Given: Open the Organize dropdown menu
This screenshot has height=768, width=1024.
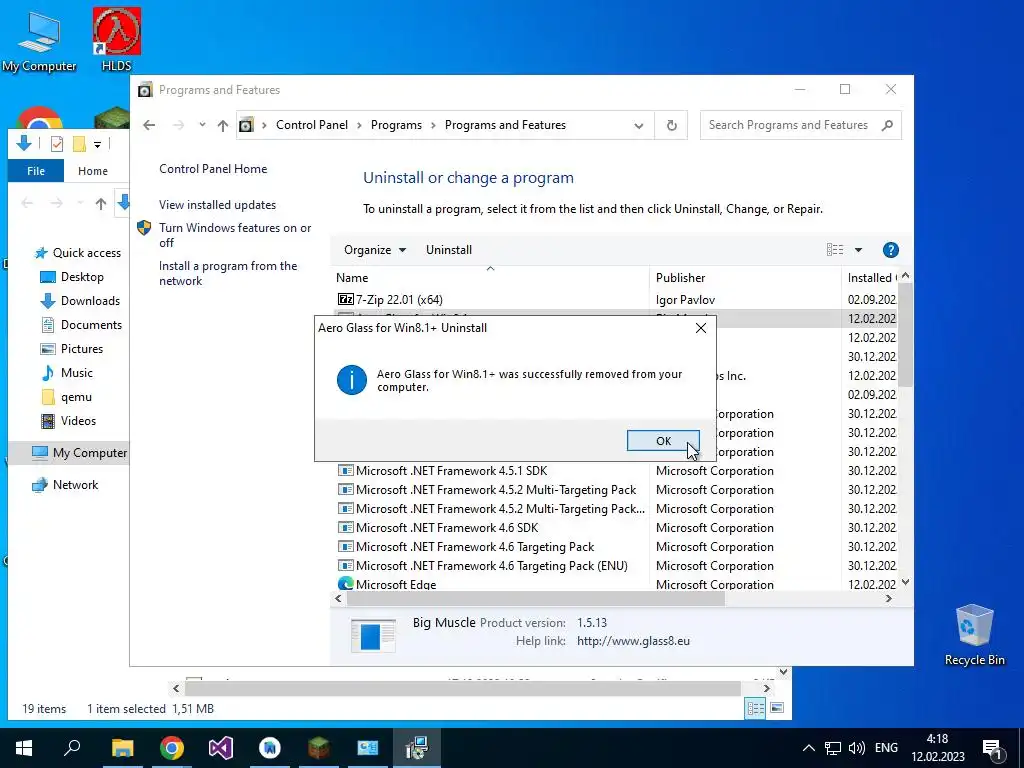Looking at the screenshot, I should click(x=375, y=249).
